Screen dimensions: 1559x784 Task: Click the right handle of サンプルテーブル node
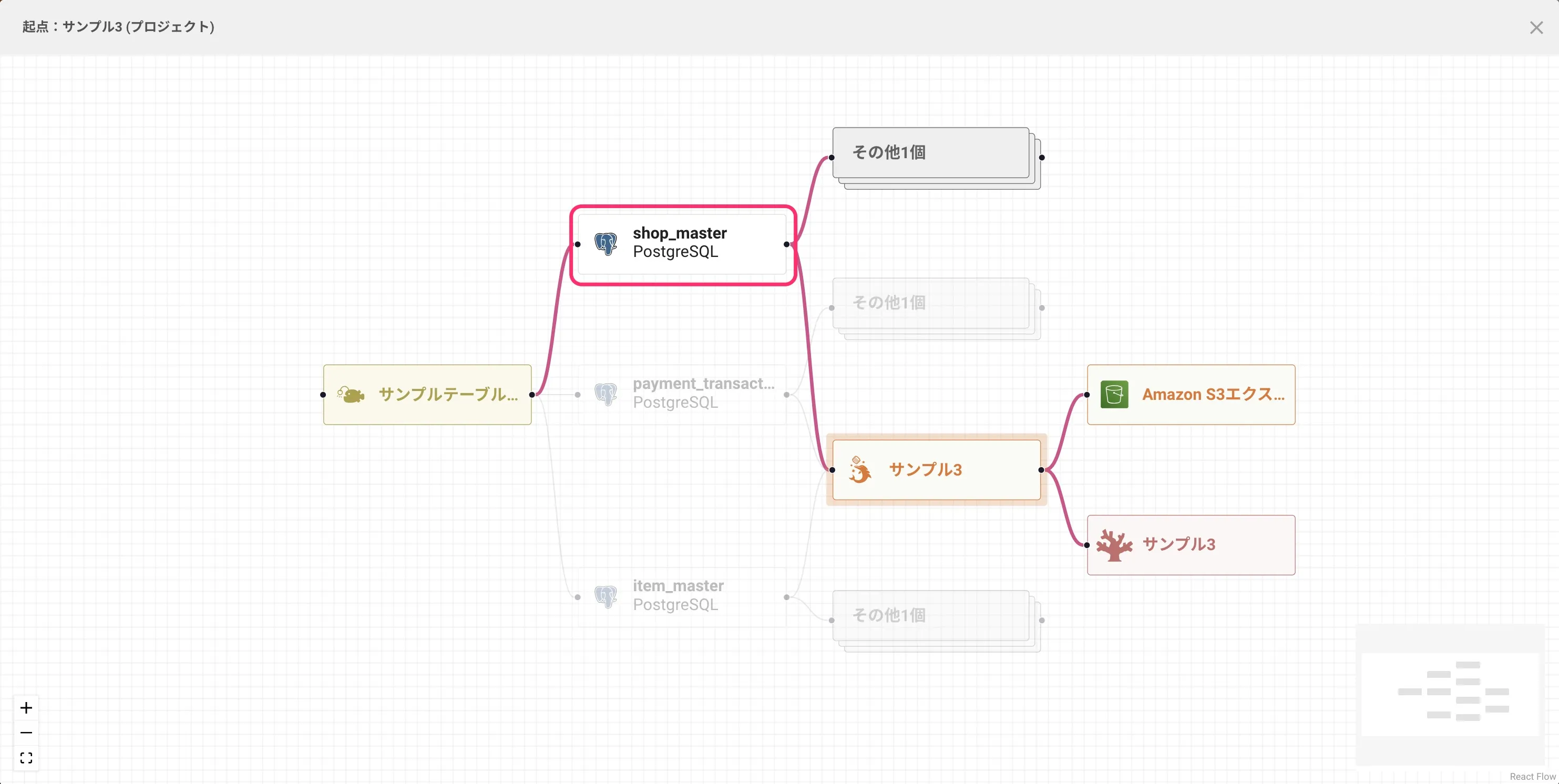(x=532, y=395)
